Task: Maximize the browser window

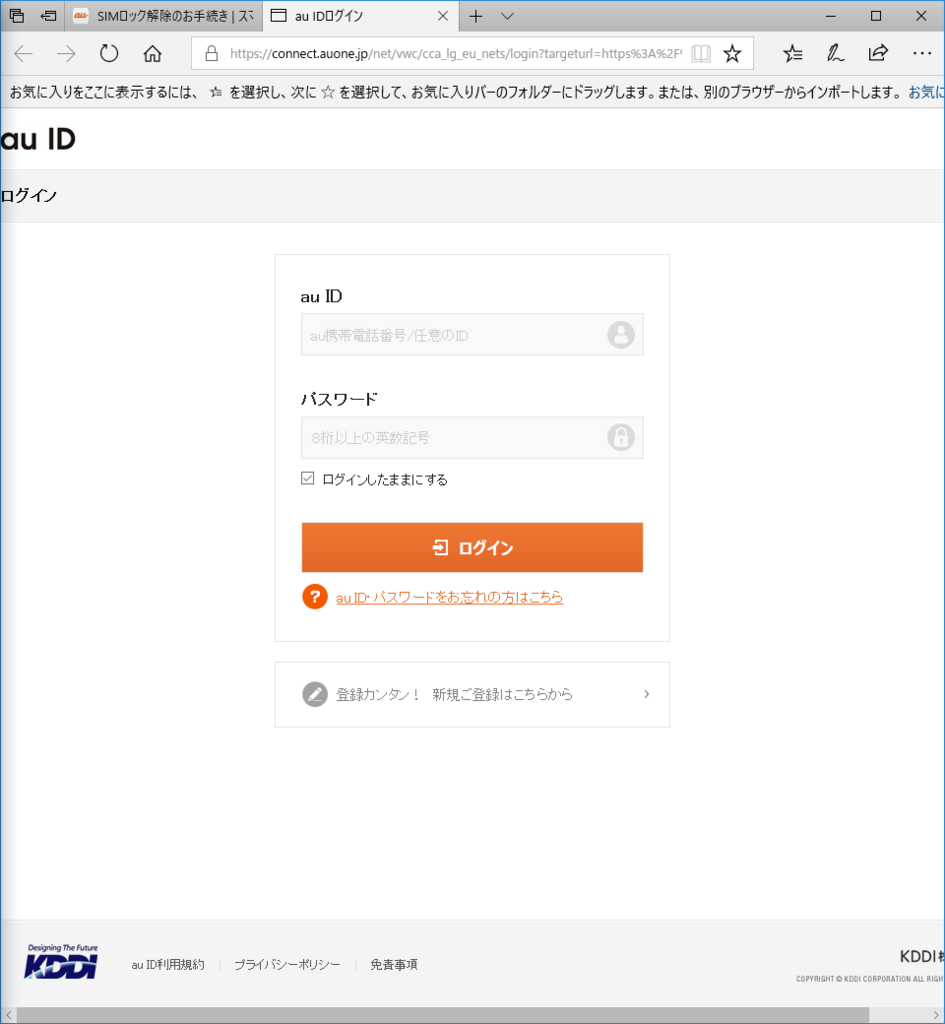Action: (x=876, y=16)
